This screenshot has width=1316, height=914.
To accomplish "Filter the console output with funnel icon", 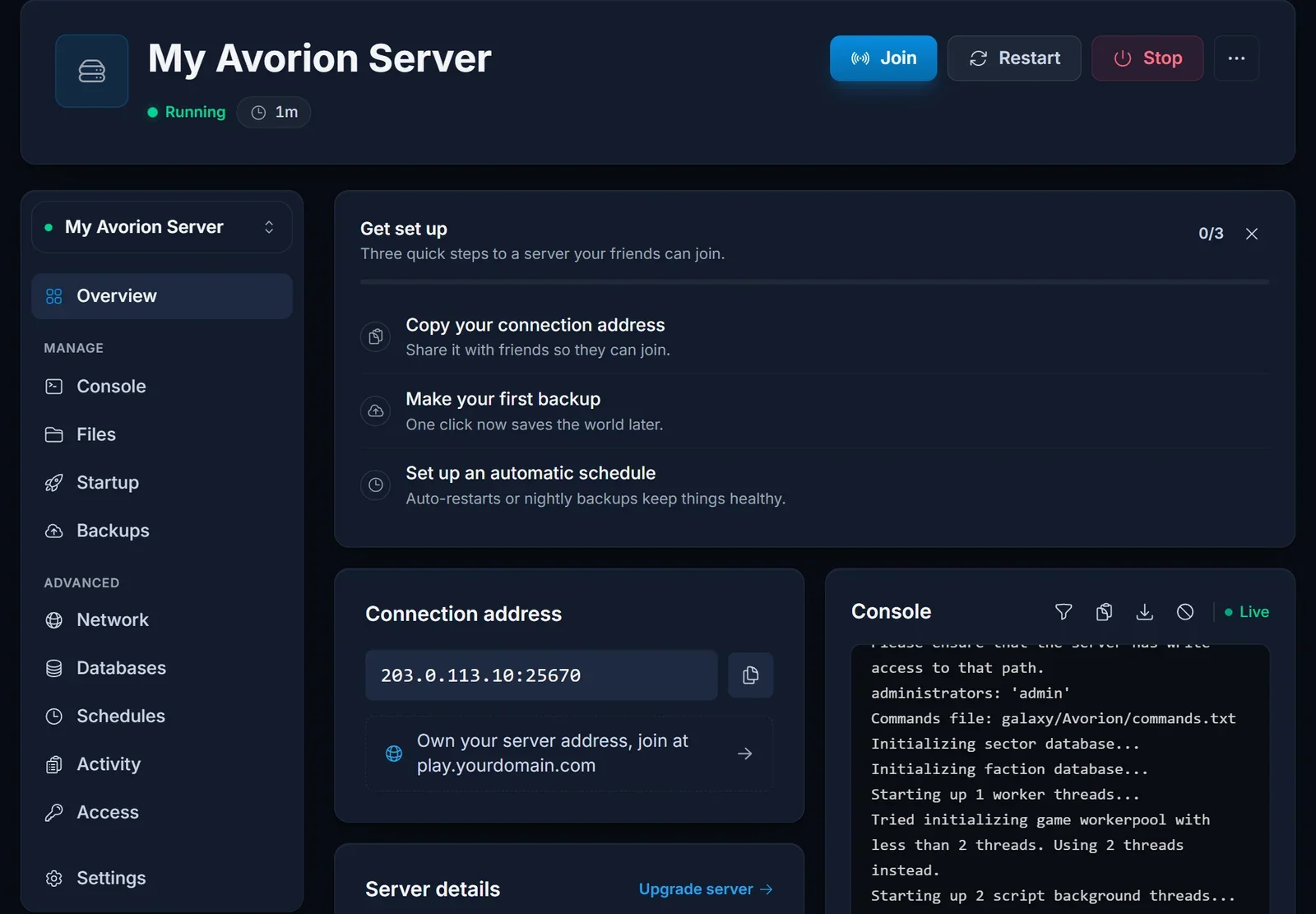I will click(x=1063, y=612).
